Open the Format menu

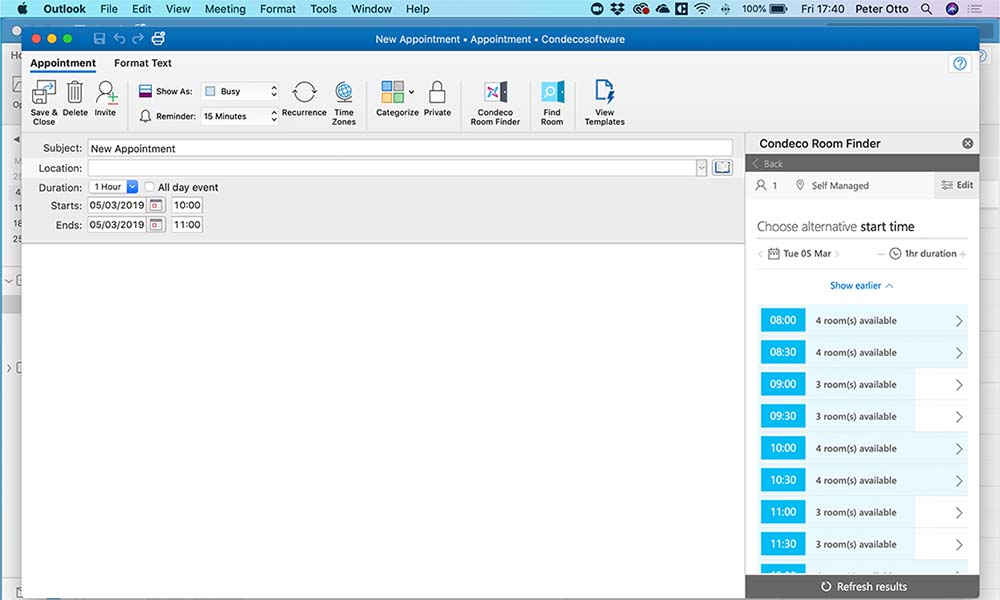[277, 9]
